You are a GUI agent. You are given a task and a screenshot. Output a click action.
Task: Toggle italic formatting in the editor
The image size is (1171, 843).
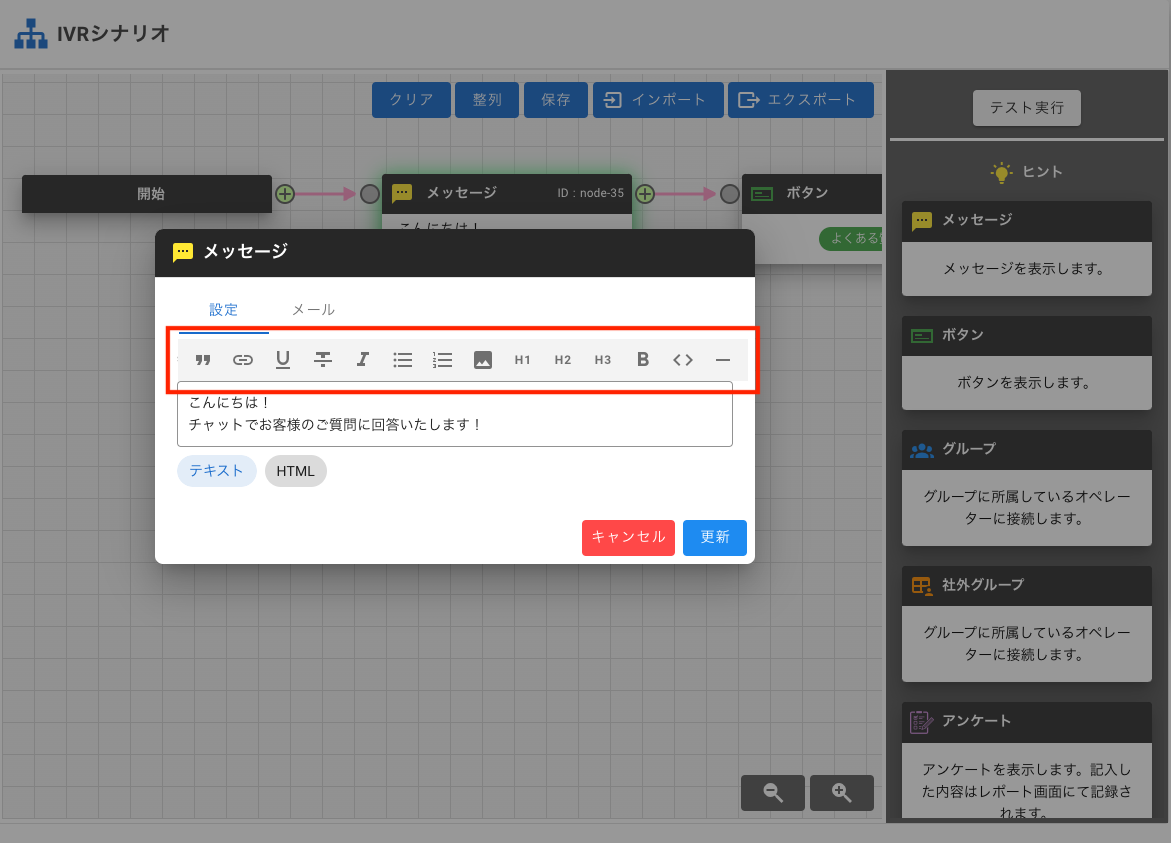pos(363,360)
